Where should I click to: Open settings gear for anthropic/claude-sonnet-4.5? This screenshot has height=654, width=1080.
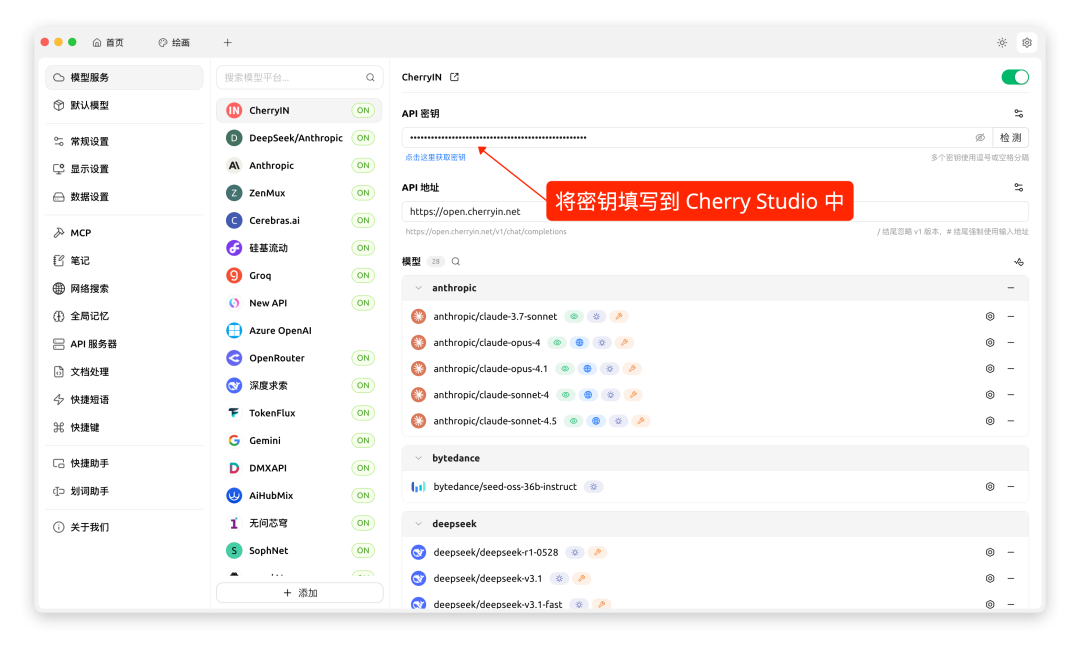pos(990,421)
